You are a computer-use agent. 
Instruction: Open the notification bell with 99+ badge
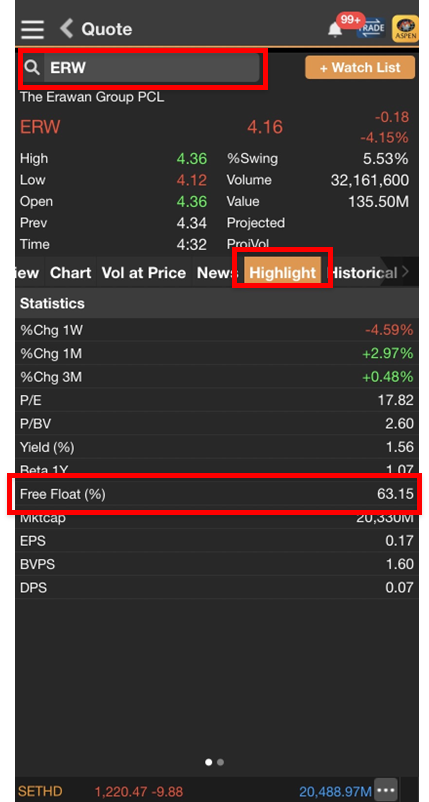coord(335,30)
